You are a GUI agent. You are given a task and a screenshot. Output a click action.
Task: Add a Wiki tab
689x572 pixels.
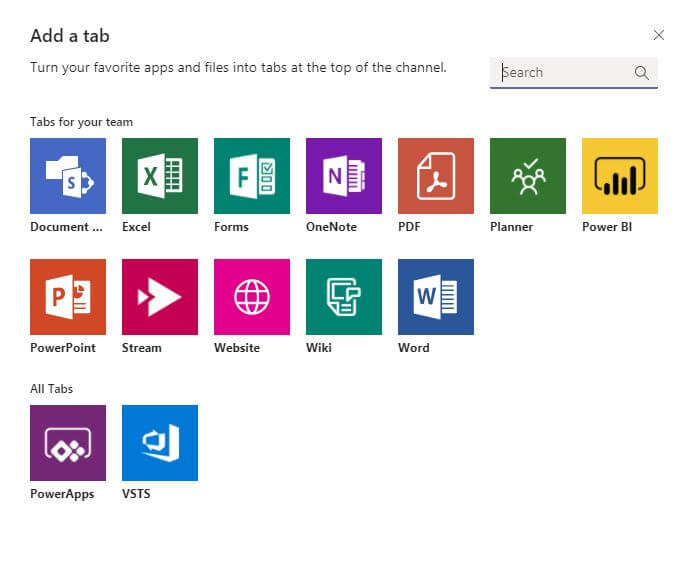coord(344,297)
